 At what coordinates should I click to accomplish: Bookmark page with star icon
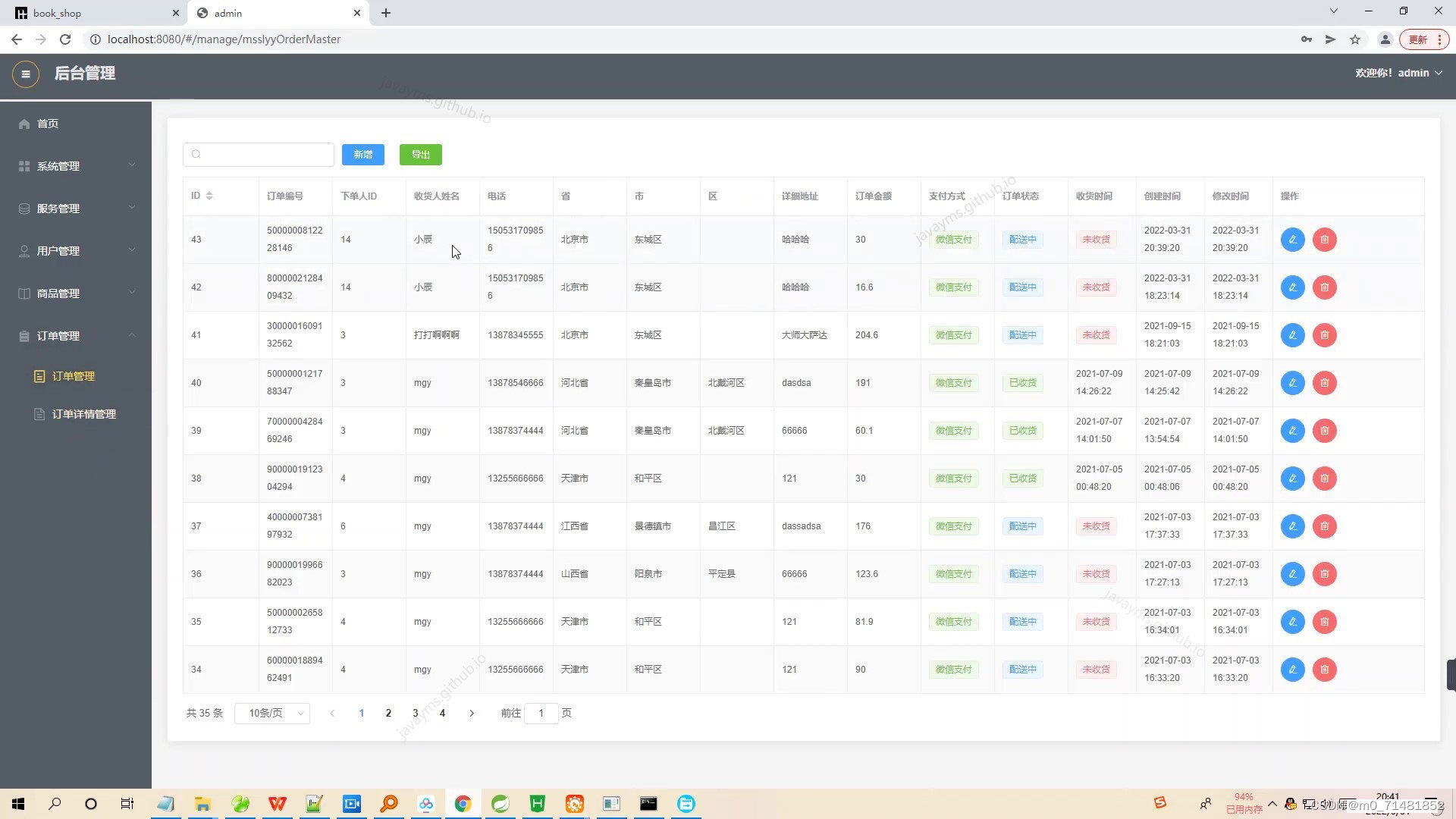pyautogui.click(x=1355, y=39)
